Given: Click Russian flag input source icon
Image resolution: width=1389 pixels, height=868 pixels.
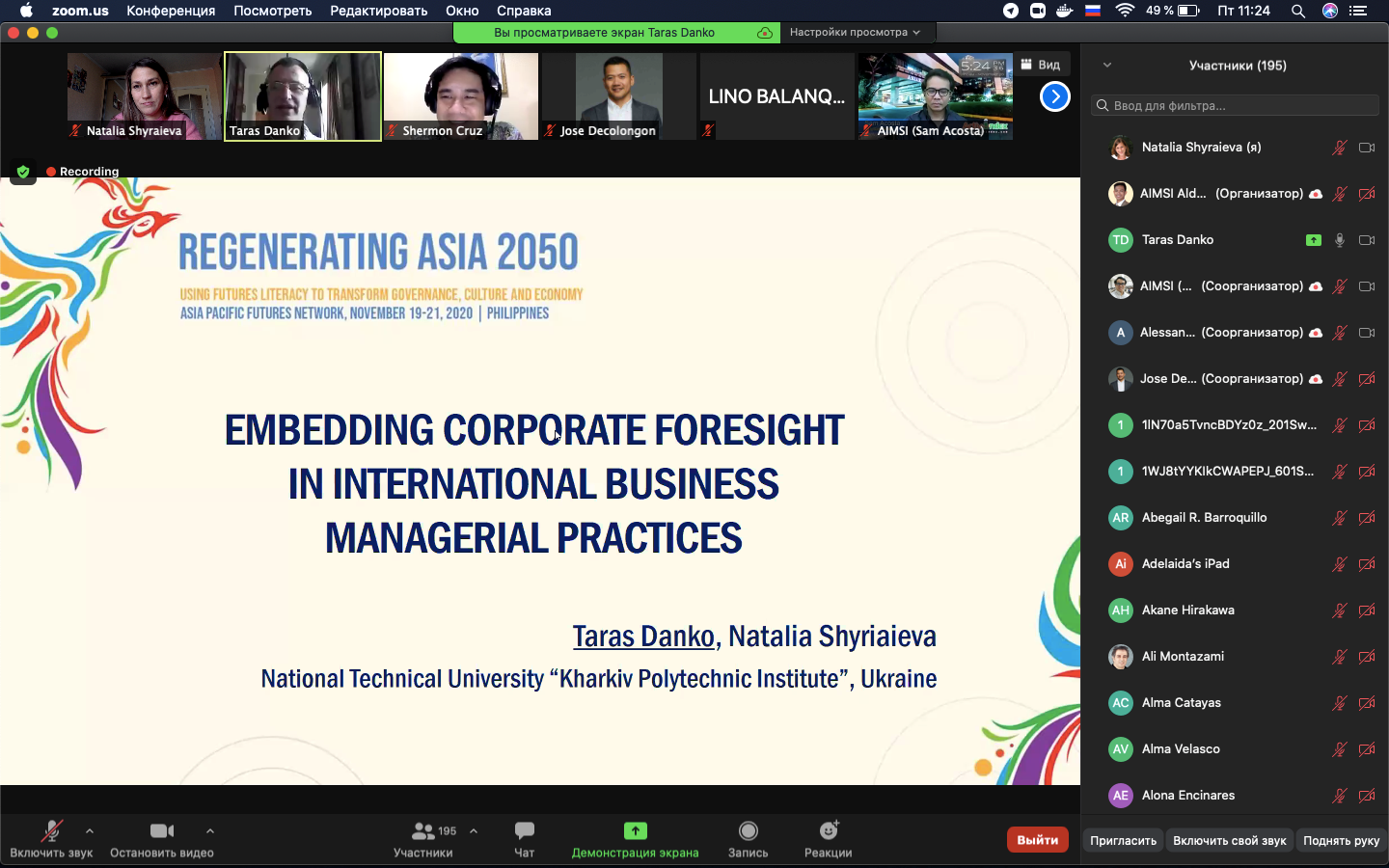Looking at the screenshot, I should tap(1093, 11).
